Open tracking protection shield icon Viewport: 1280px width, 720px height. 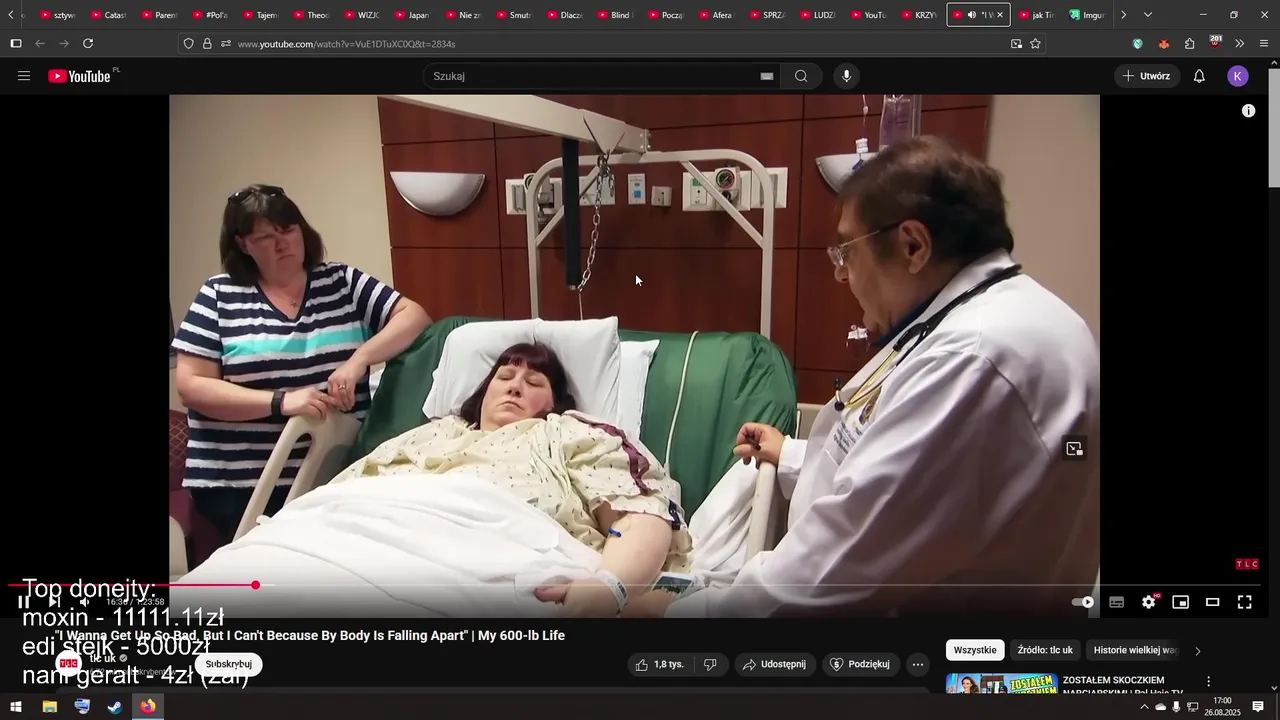click(188, 44)
